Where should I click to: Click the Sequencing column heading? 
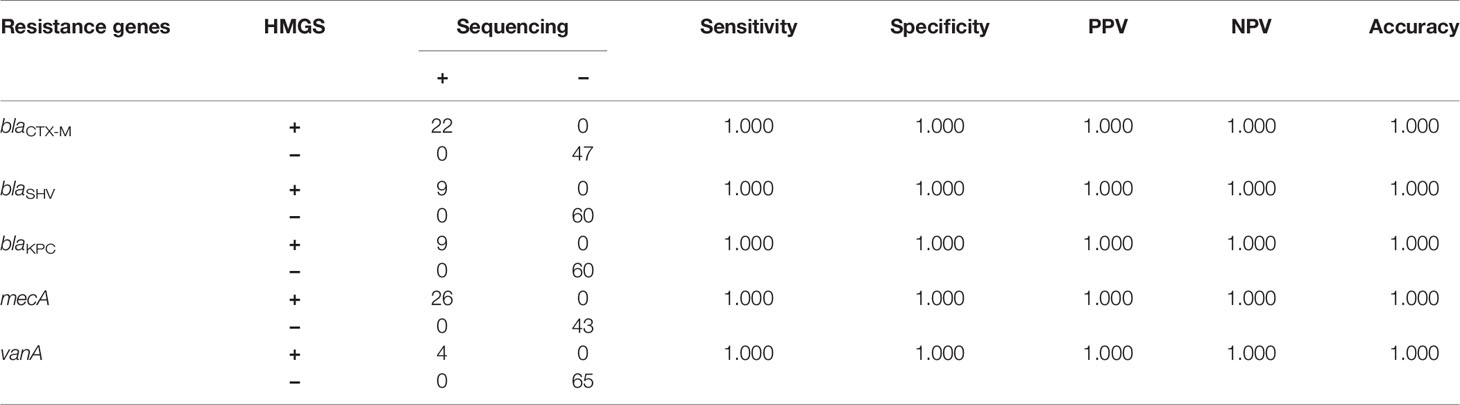pyautogui.click(x=512, y=28)
